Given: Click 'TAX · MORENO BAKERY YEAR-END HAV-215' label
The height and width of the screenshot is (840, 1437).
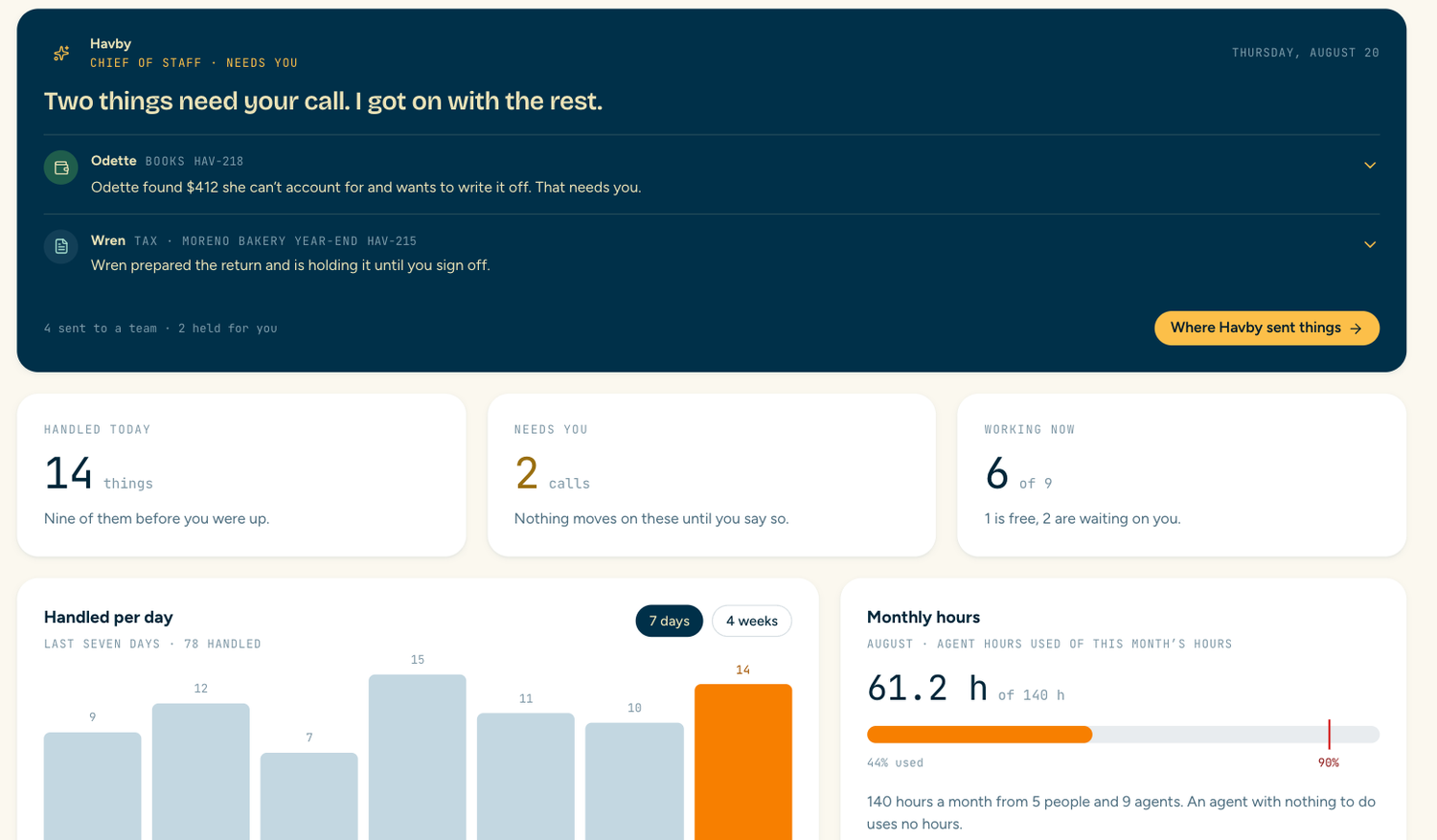Looking at the screenshot, I should 276,241.
